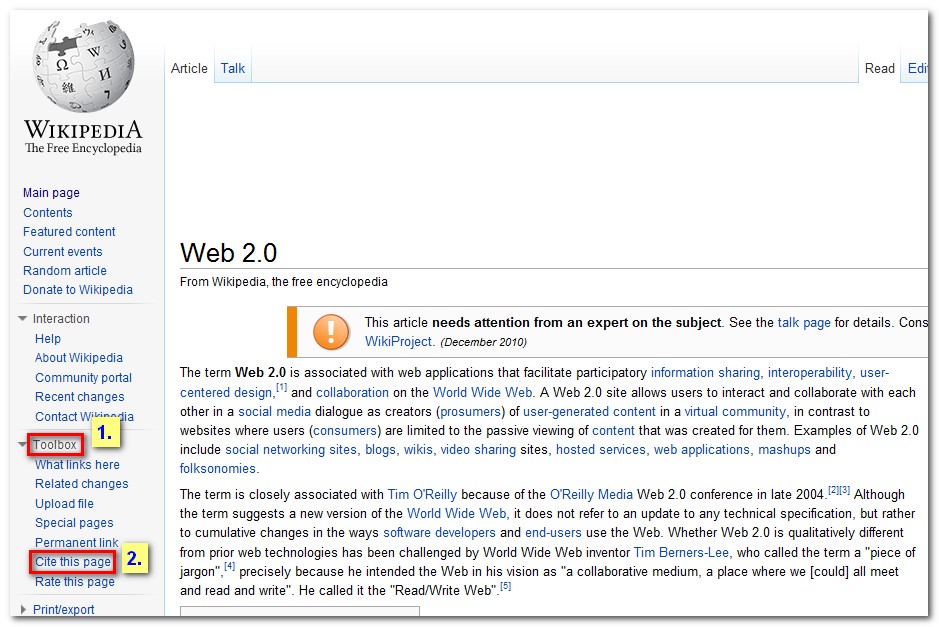Open the Tim O'Reilly link
The width and height of the screenshot is (939, 627).
[x=422, y=495]
